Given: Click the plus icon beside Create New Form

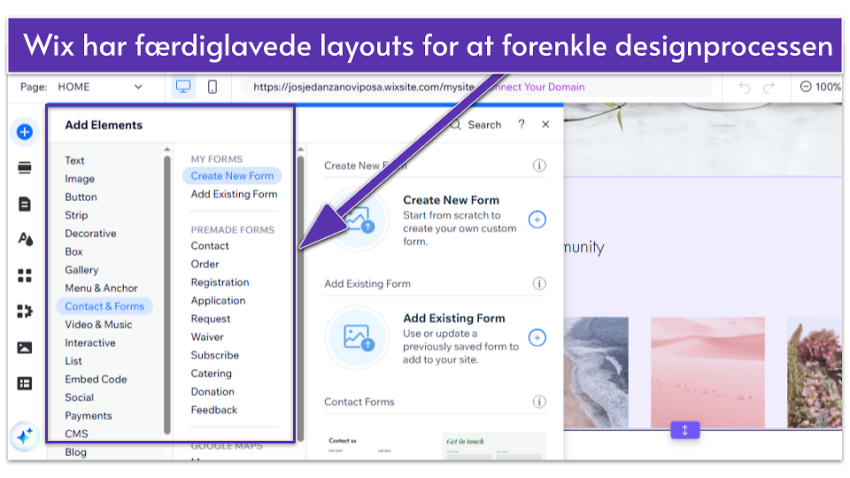Looking at the screenshot, I should 537,220.
